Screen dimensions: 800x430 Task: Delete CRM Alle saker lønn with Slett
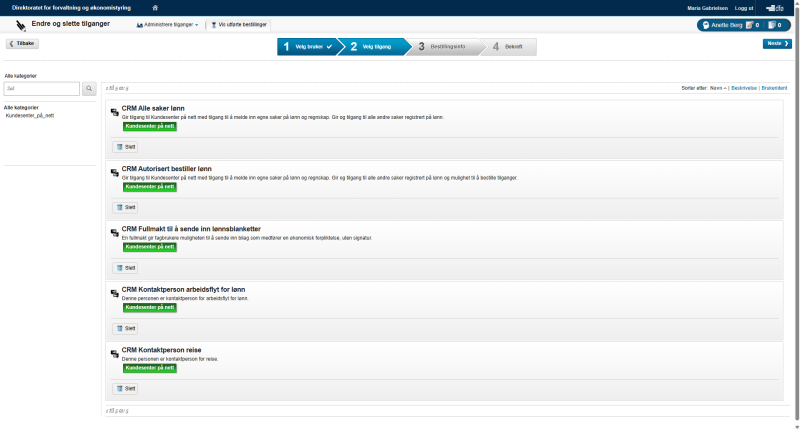pos(125,147)
